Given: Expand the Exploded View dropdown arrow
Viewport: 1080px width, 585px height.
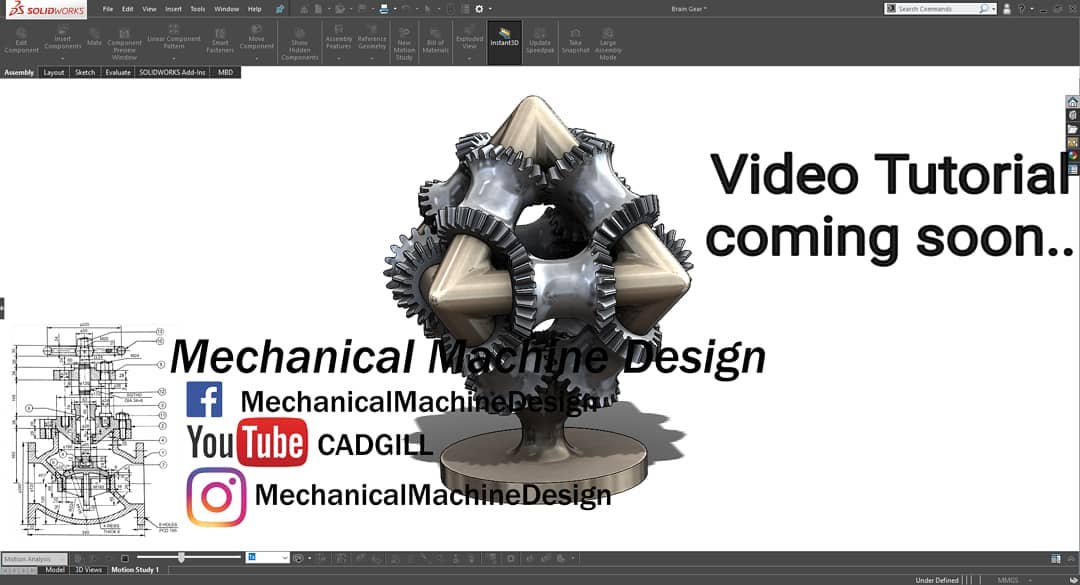Looking at the screenshot, I should tap(469, 59).
